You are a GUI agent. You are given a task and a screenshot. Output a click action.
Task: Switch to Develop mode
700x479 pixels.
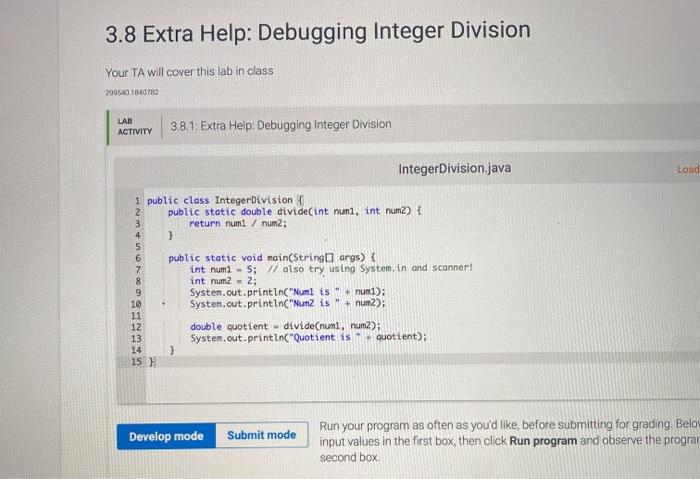[x=167, y=436]
